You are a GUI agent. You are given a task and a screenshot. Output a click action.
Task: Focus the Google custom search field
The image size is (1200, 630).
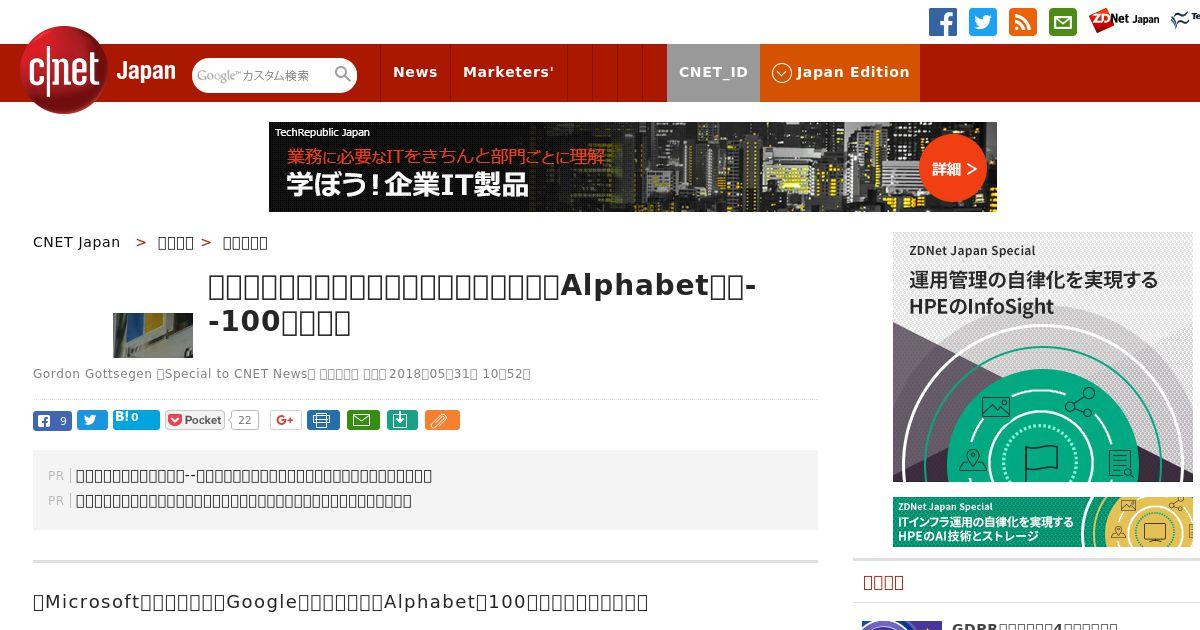262,75
